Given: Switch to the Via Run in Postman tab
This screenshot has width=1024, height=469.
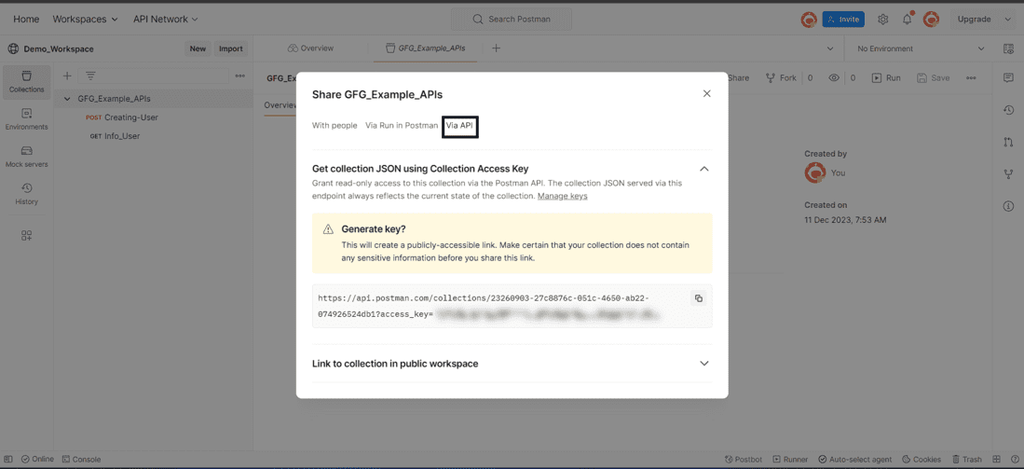Looking at the screenshot, I should pos(402,125).
